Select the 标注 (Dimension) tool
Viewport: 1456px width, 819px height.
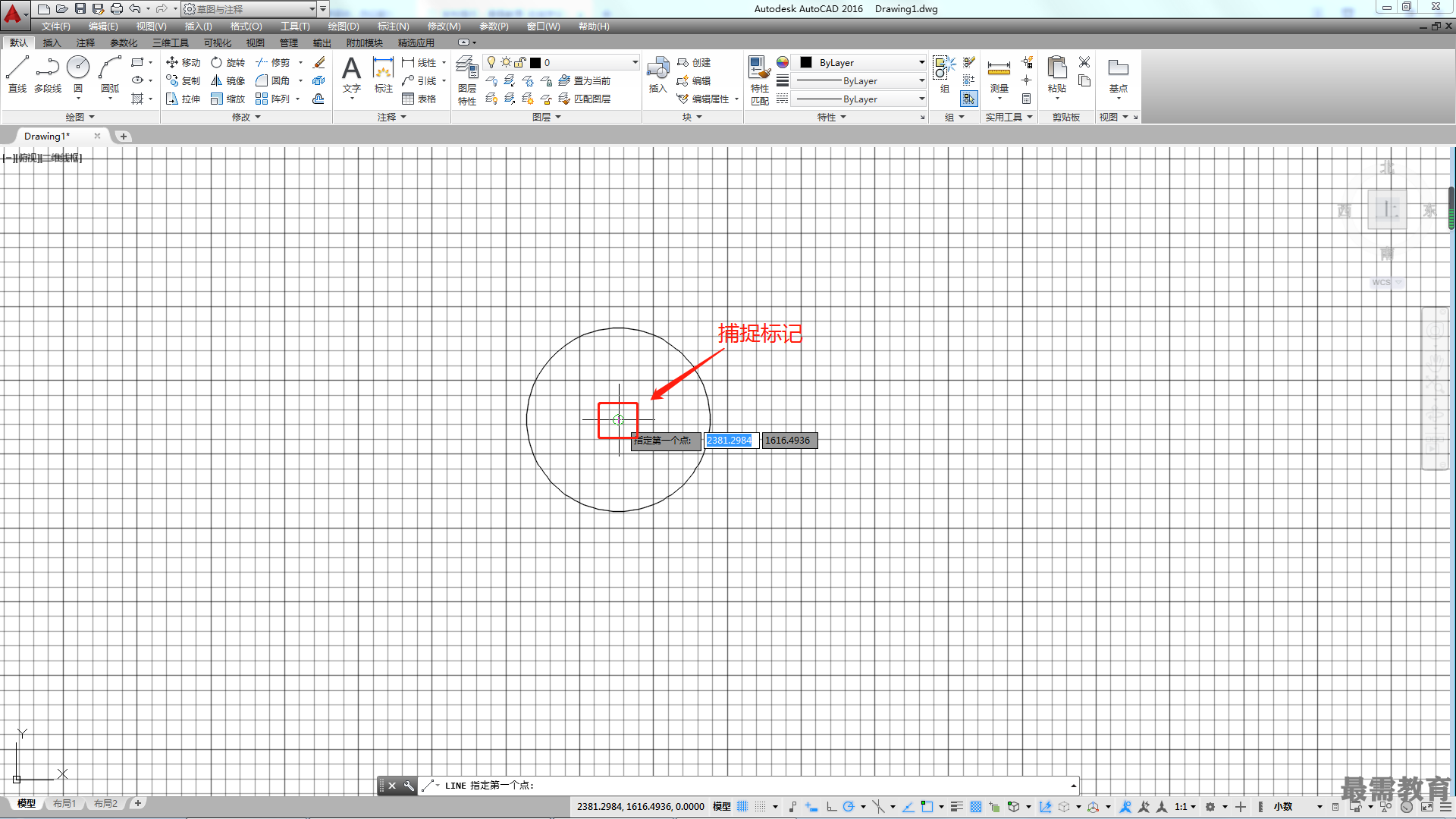383,74
